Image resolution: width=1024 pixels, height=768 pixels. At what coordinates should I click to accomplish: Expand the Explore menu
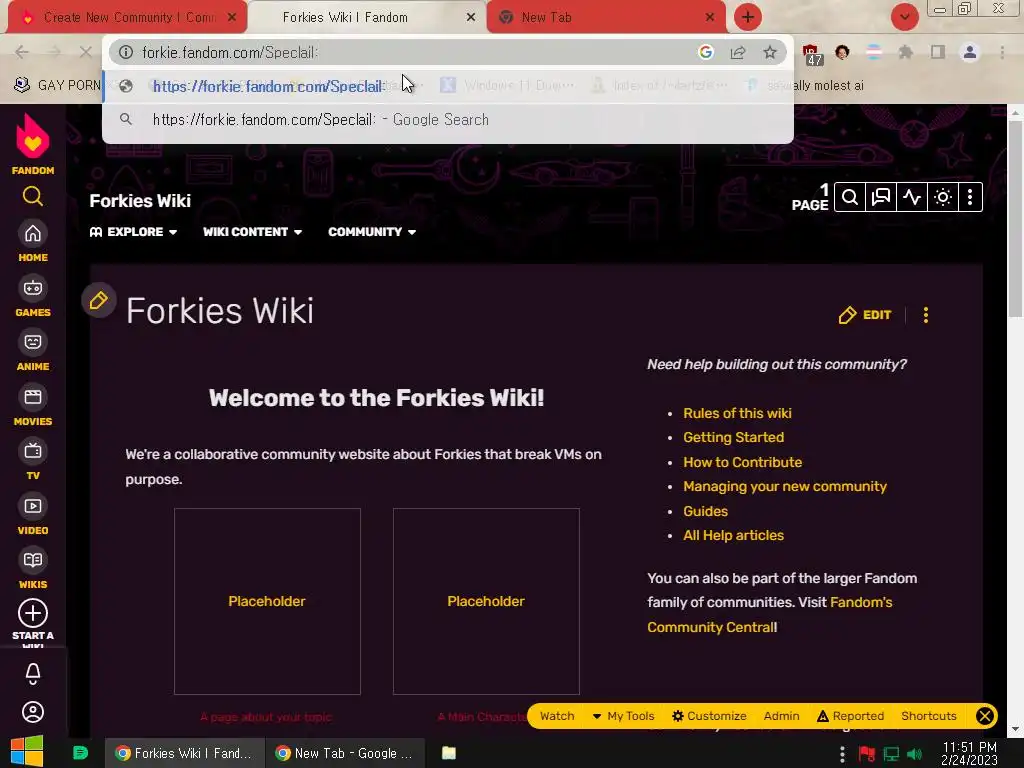(133, 232)
